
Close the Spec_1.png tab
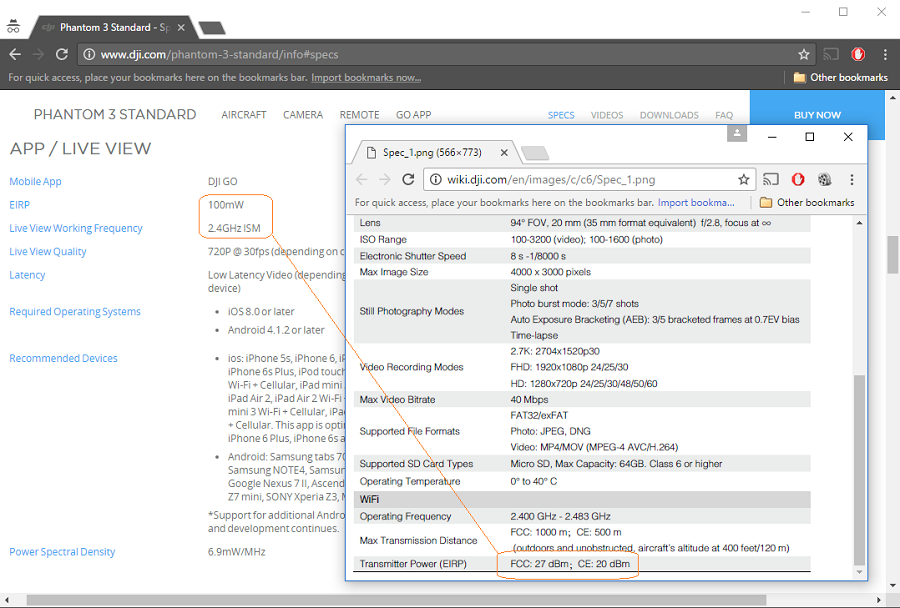(504, 153)
